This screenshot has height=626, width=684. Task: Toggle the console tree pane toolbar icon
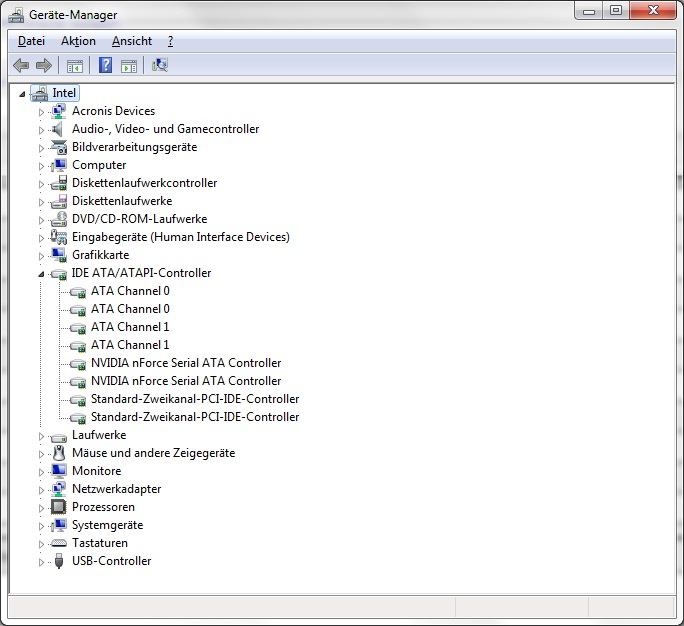coord(75,66)
